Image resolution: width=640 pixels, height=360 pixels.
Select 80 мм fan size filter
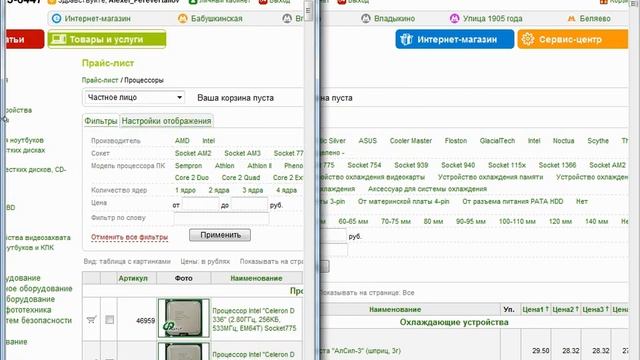pyautogui.click(x=433, y=222)
